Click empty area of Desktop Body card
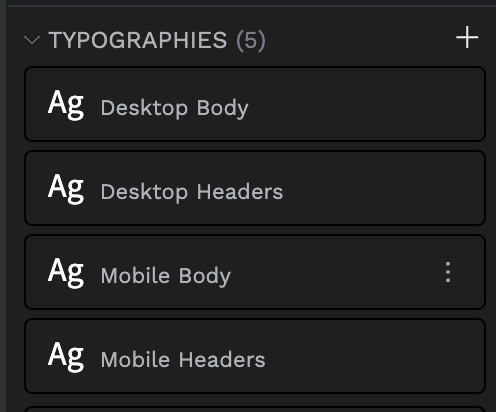The image size is (496, 412). point(367,104)
